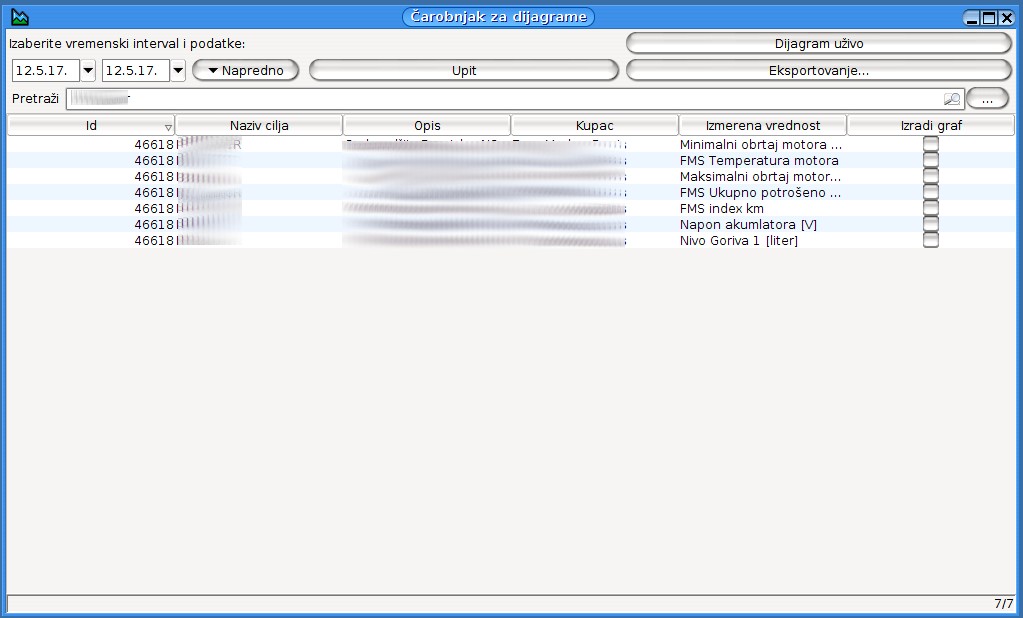Focus the Pretraži search input field
Screen dimensions: 1023x618
coord(500,99)
